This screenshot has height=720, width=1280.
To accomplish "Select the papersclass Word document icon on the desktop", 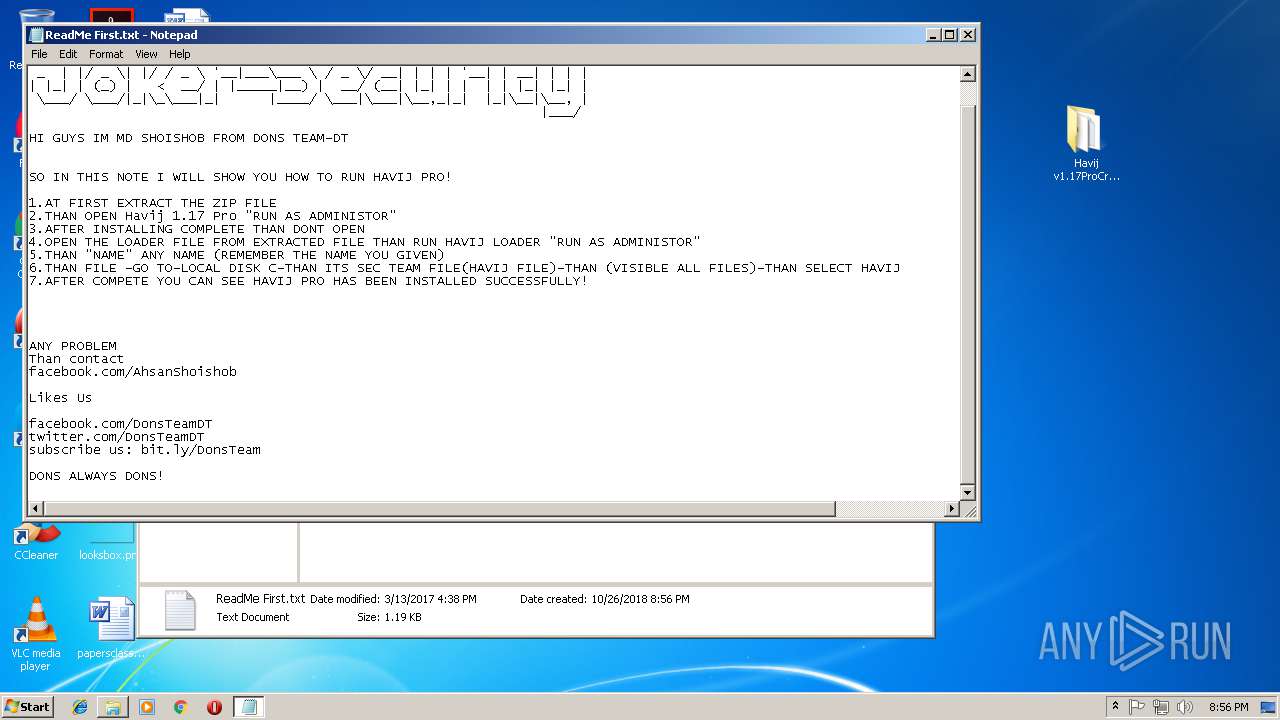I will 111,629.
